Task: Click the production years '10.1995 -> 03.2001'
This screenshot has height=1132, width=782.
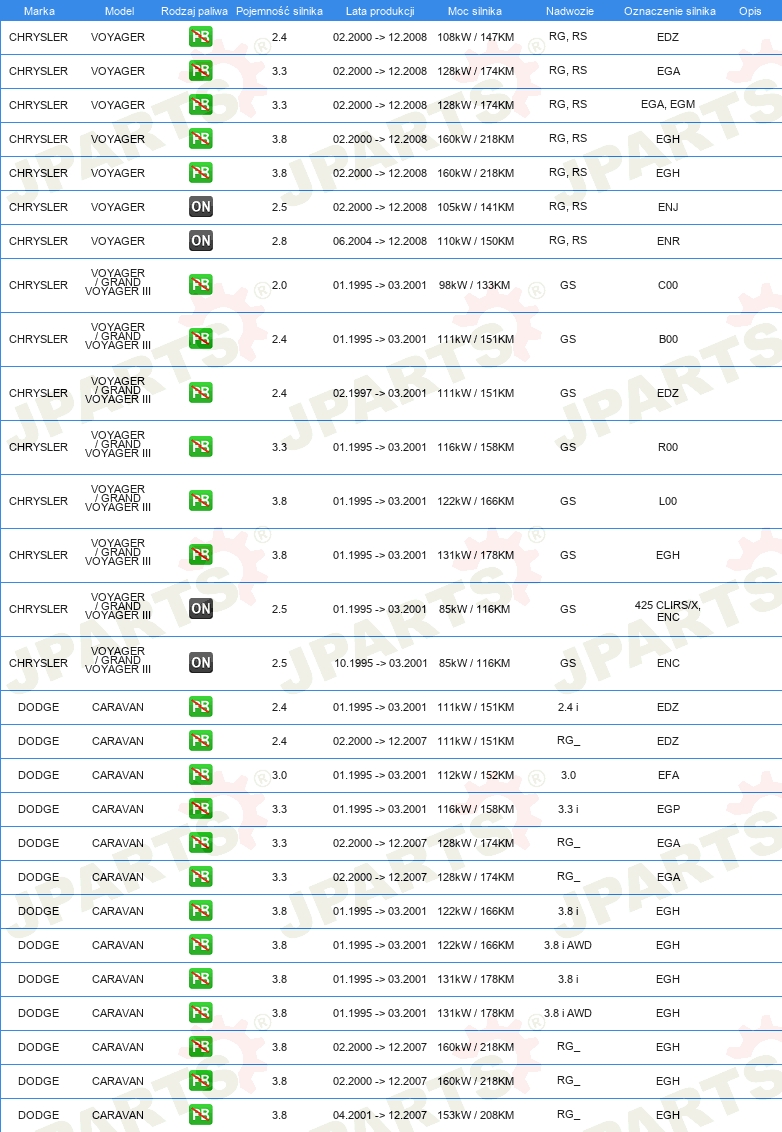Action: 381,663
